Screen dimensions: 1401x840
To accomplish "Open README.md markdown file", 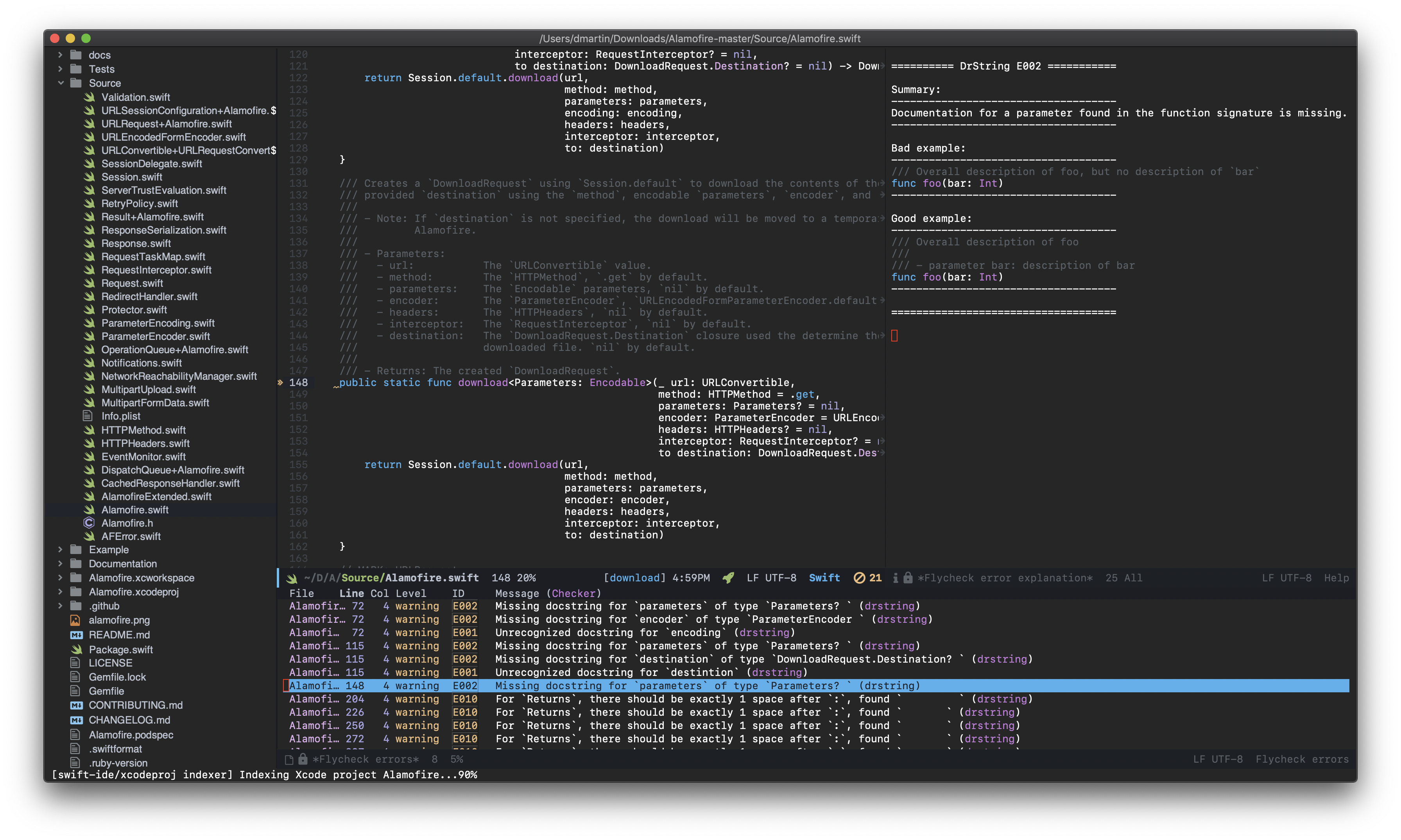I will [119, 634].
